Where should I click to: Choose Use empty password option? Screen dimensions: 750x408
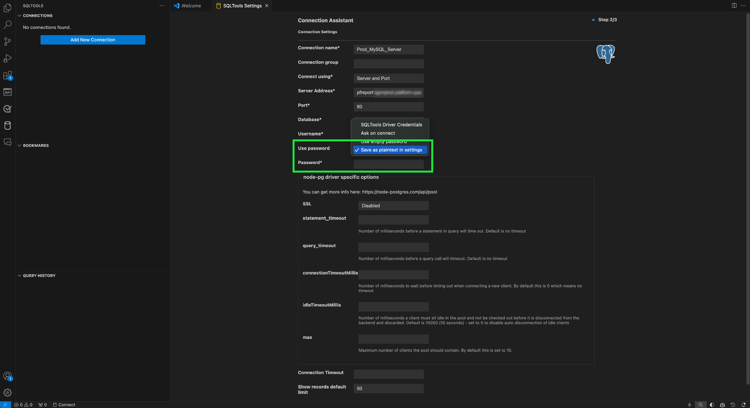click(384, 142)
